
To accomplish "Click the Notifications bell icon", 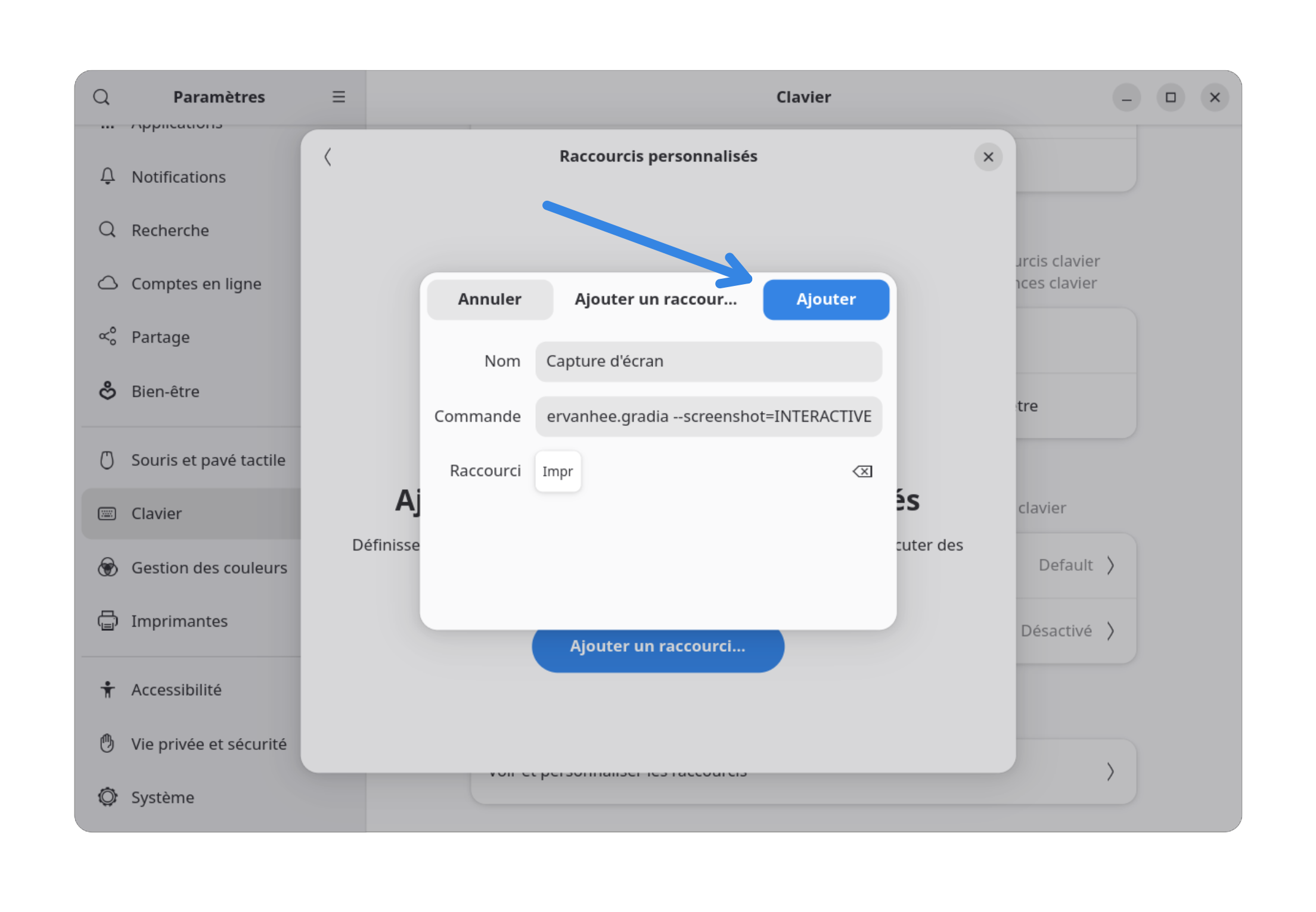I will coord(107,176).
